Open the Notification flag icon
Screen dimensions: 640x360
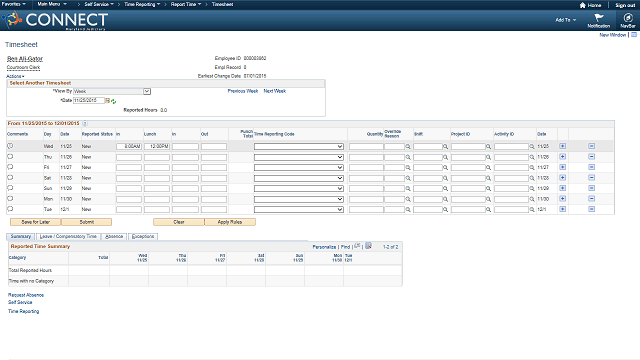[599, 18]
